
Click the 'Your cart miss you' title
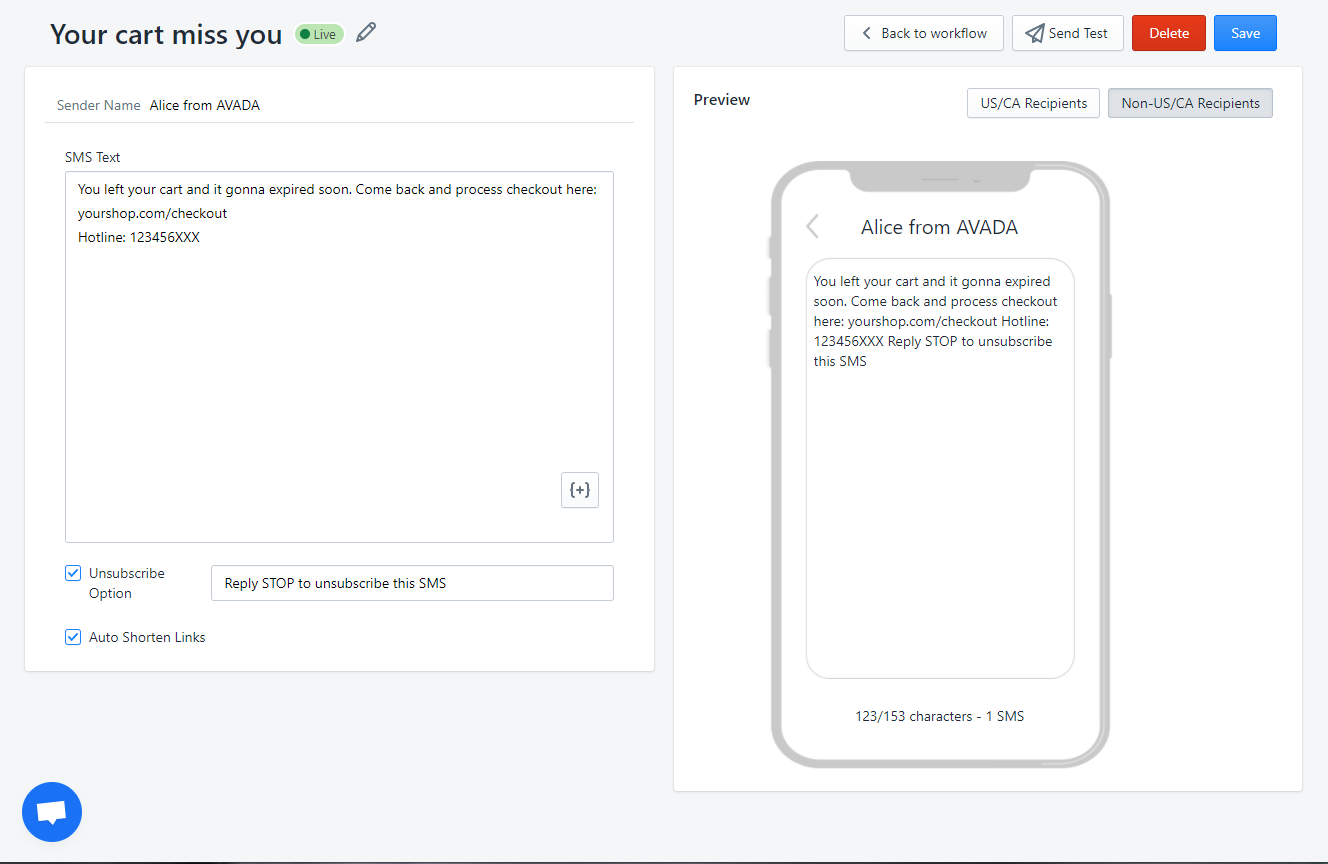pyautogui.click(x=166, y=34)
